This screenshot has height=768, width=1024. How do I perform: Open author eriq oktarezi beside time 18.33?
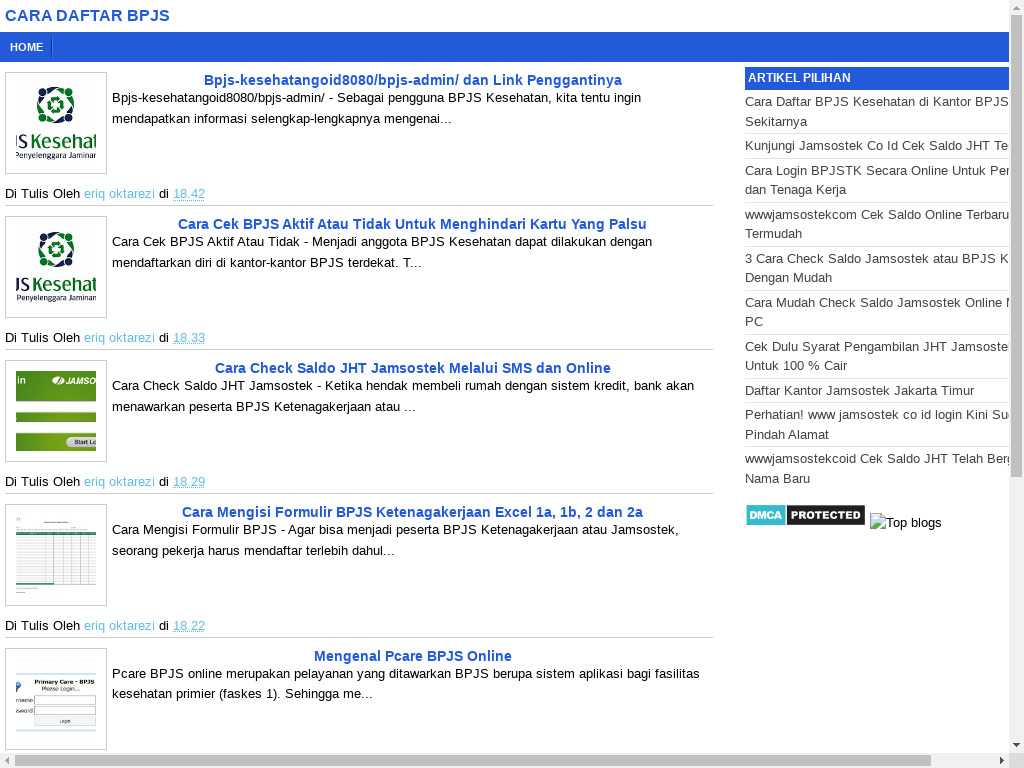tap(119, 338)
